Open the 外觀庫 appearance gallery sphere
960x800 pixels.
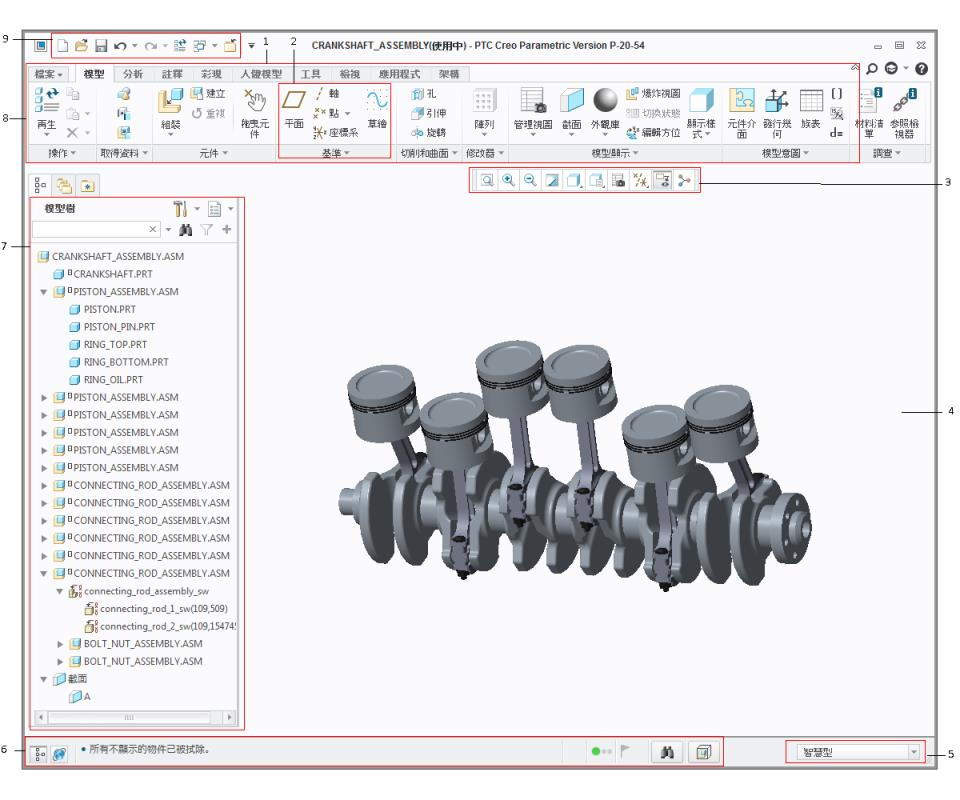point(605,100)
